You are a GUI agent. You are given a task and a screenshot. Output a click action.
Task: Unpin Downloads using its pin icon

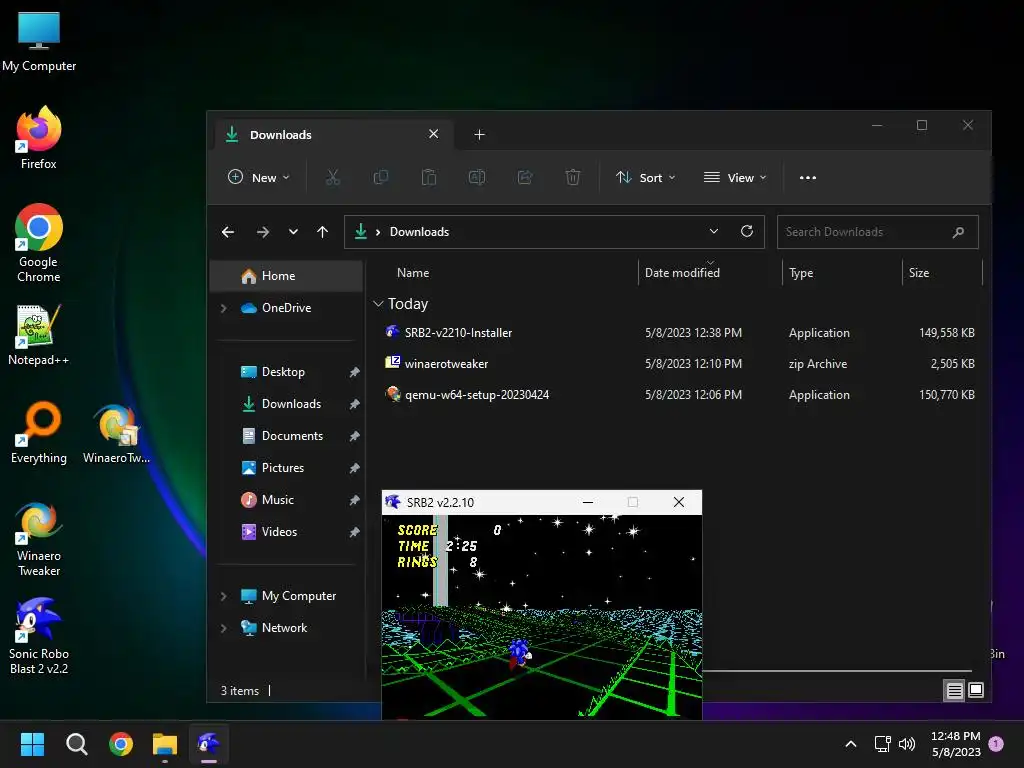(x=354, y=404)
